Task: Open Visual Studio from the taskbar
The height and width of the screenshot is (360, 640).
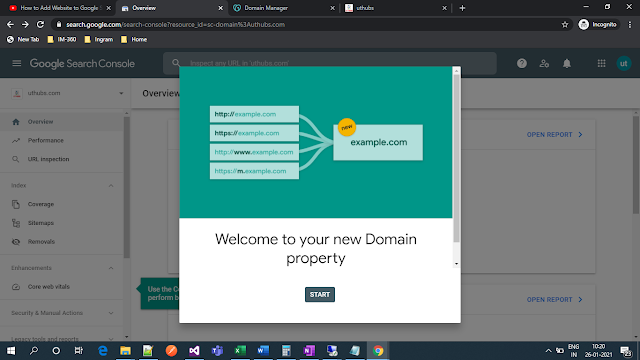Action: 194,350
